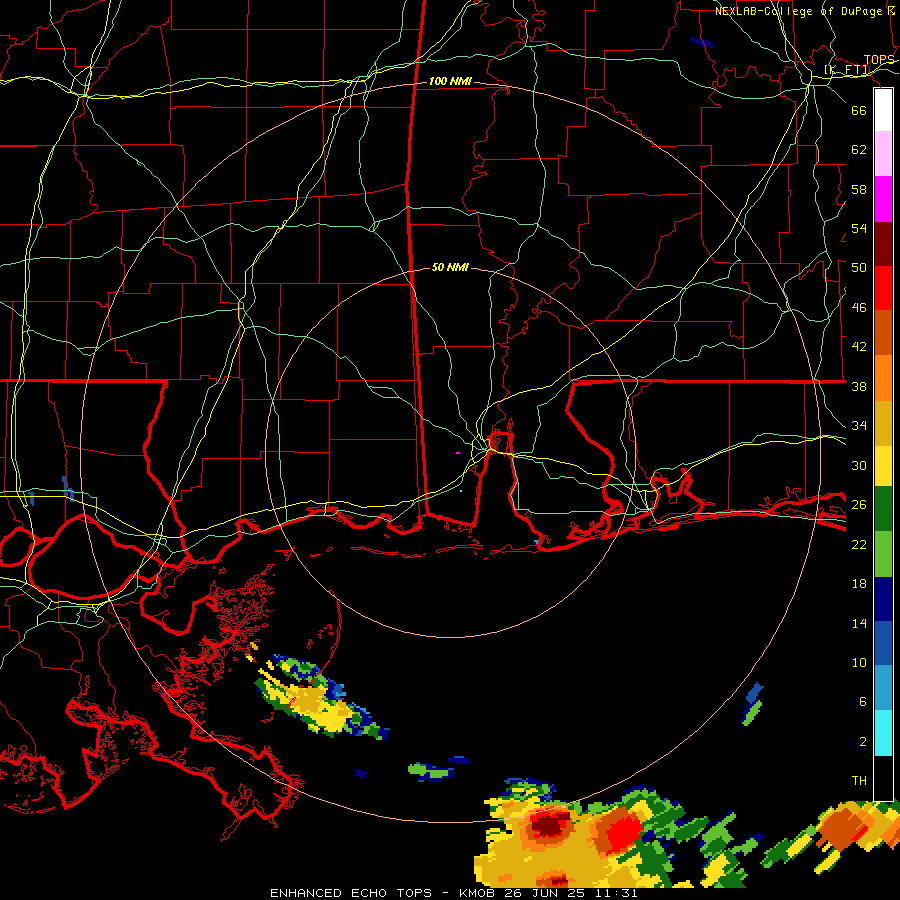Click the medium blue 10 kft legend swatch

[x=883, y=644]
